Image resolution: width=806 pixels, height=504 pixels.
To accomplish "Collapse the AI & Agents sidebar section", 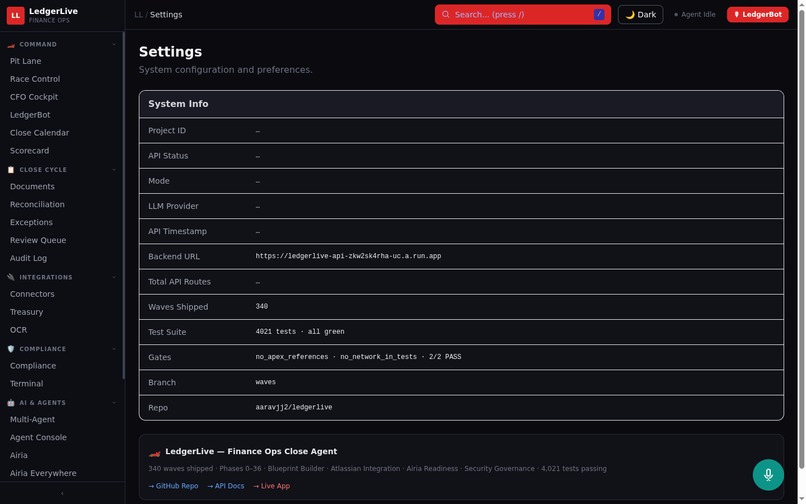I will click(x=114, y=403).
